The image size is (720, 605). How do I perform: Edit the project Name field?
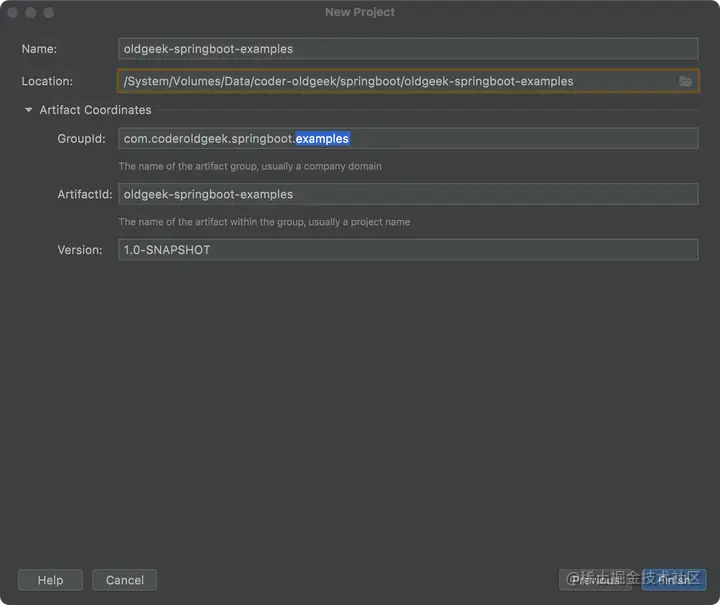click(x=408, y=49)
